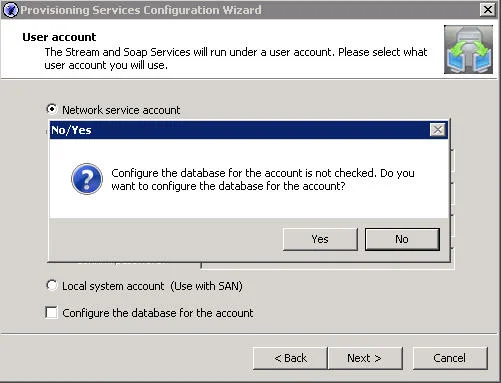Click the Next button in the wizard
This screenshot has height=383, width=501.
pyautogui.click(x=365, y=358)
